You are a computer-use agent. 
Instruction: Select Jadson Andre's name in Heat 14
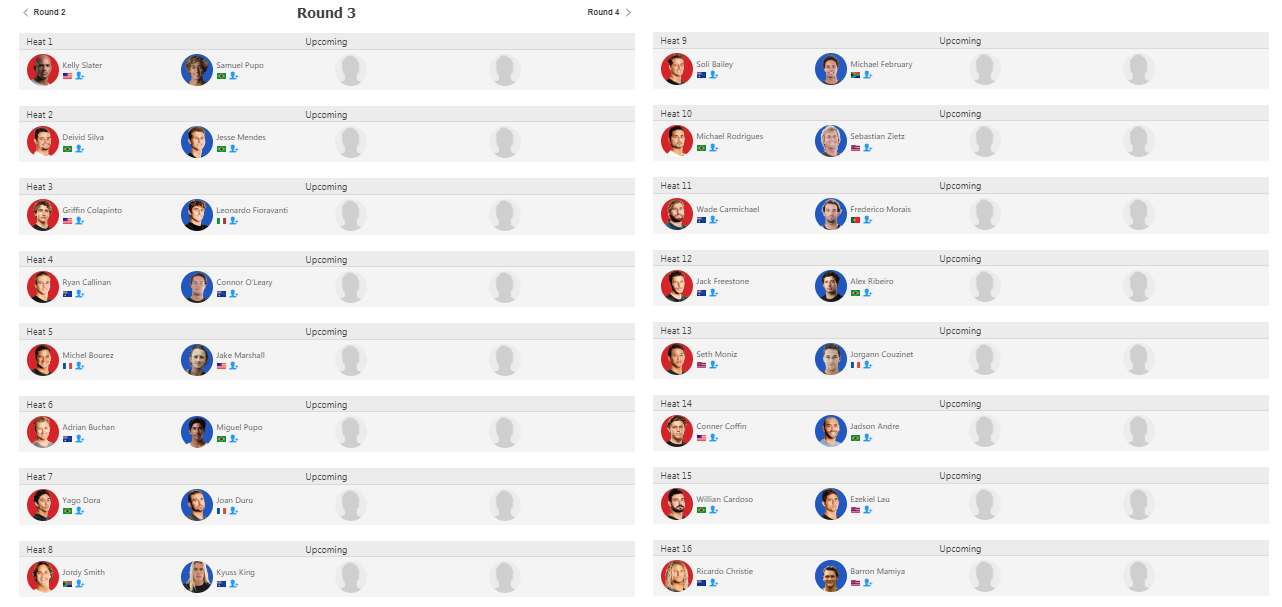(874, 426)
